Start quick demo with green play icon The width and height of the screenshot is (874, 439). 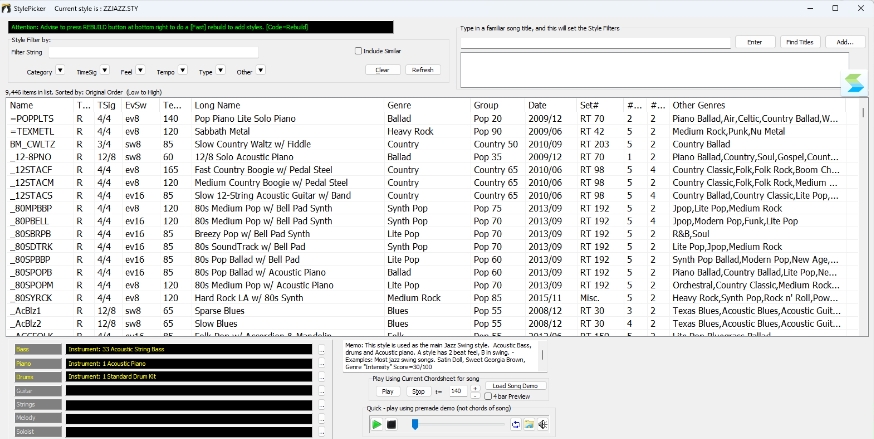coord(377,425)
